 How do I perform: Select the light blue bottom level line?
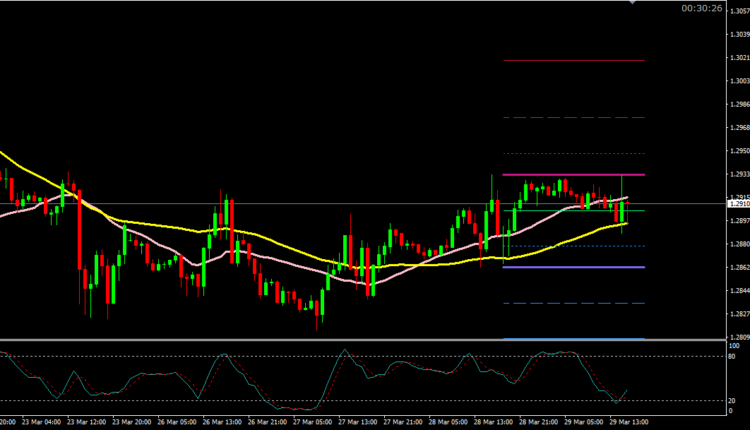(x=573, y=339)
